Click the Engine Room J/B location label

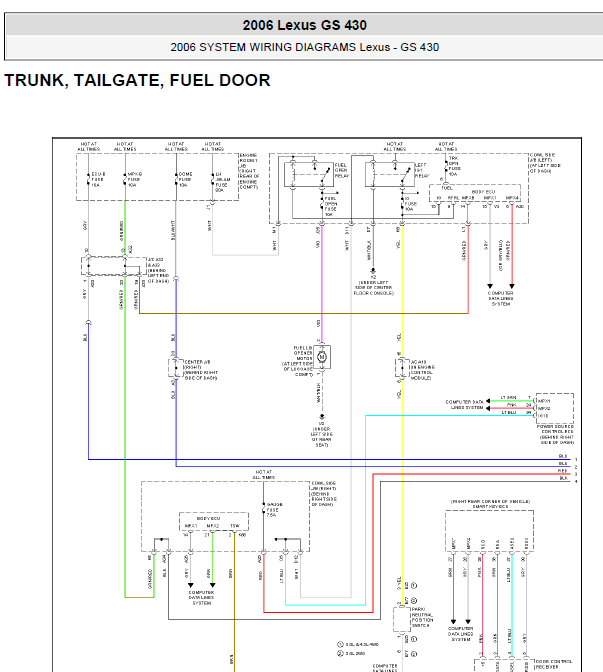(x=249, y=171)
